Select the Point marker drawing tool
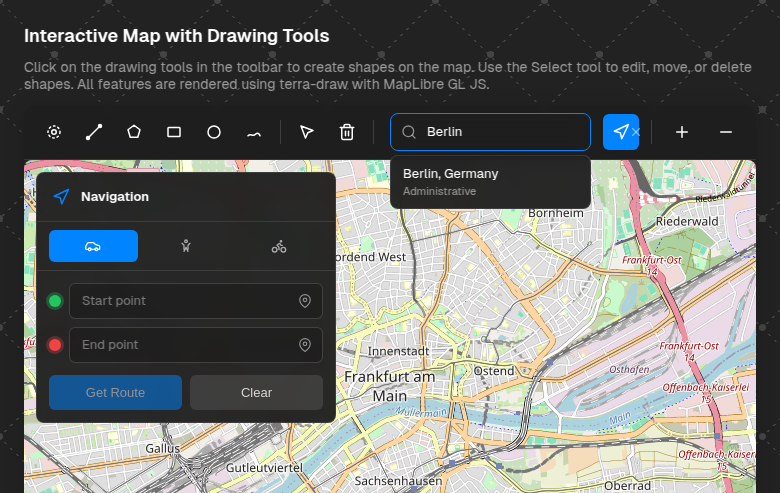The width and height of the screenshot is (780, 493). coord(54,132)
